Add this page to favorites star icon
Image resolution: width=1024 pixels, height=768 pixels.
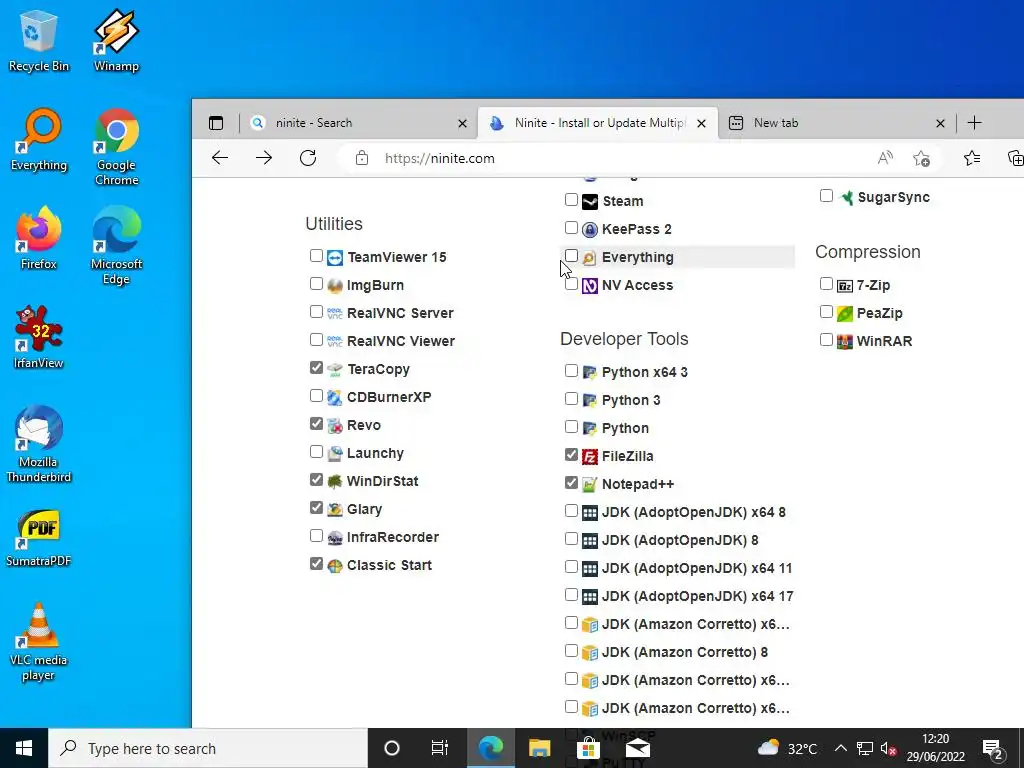921,158
